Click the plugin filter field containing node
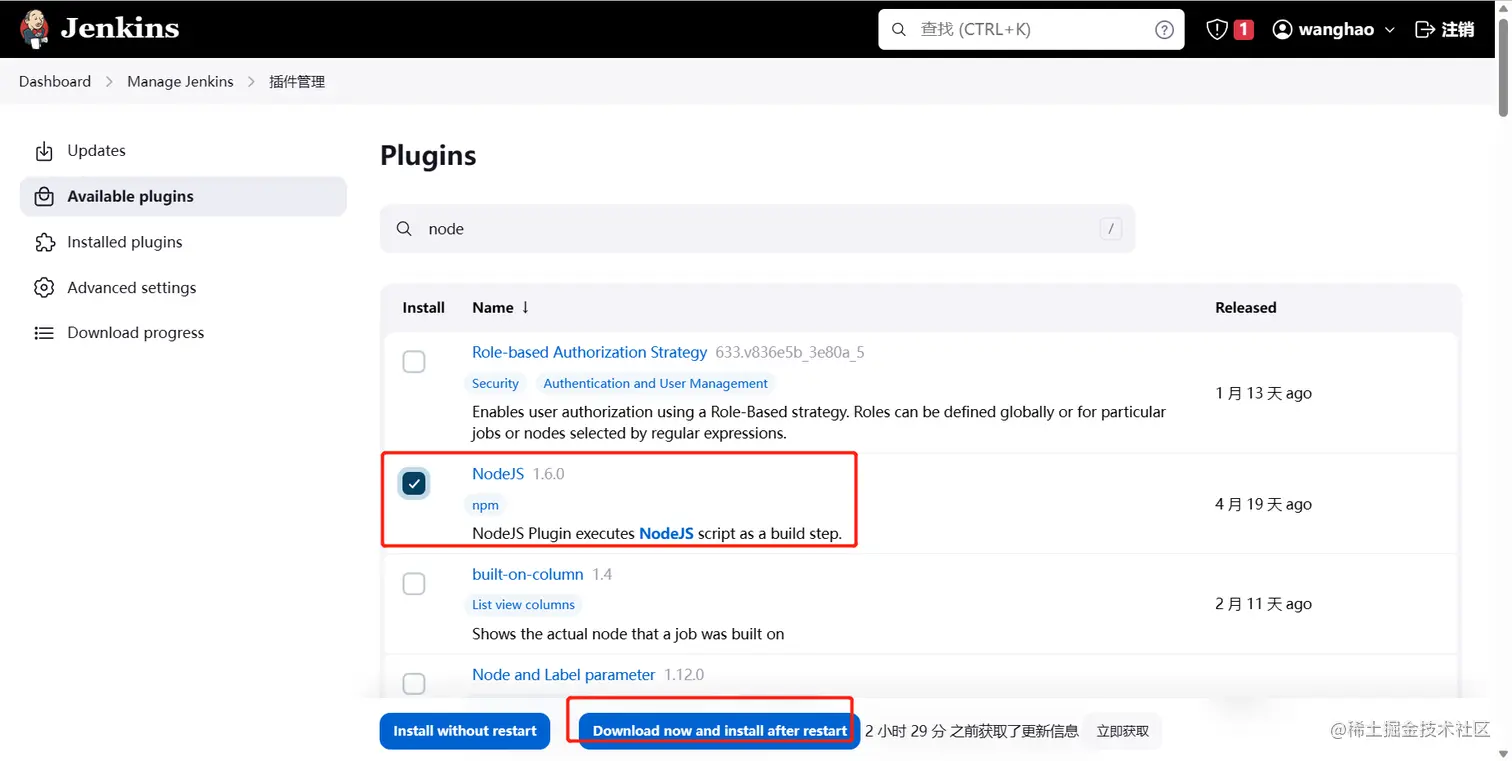 (x=757, y=229)
